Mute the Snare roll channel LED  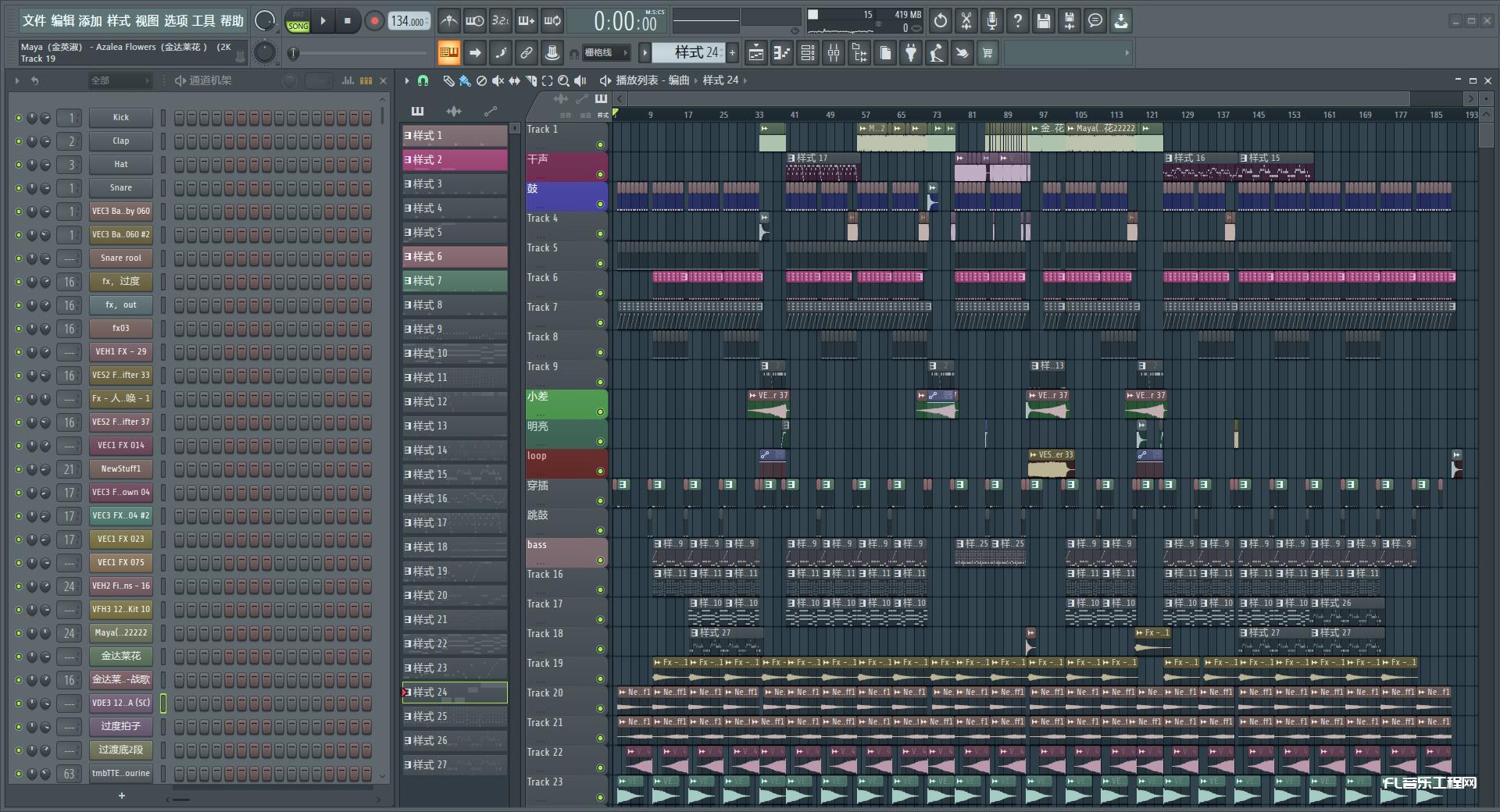19,258
